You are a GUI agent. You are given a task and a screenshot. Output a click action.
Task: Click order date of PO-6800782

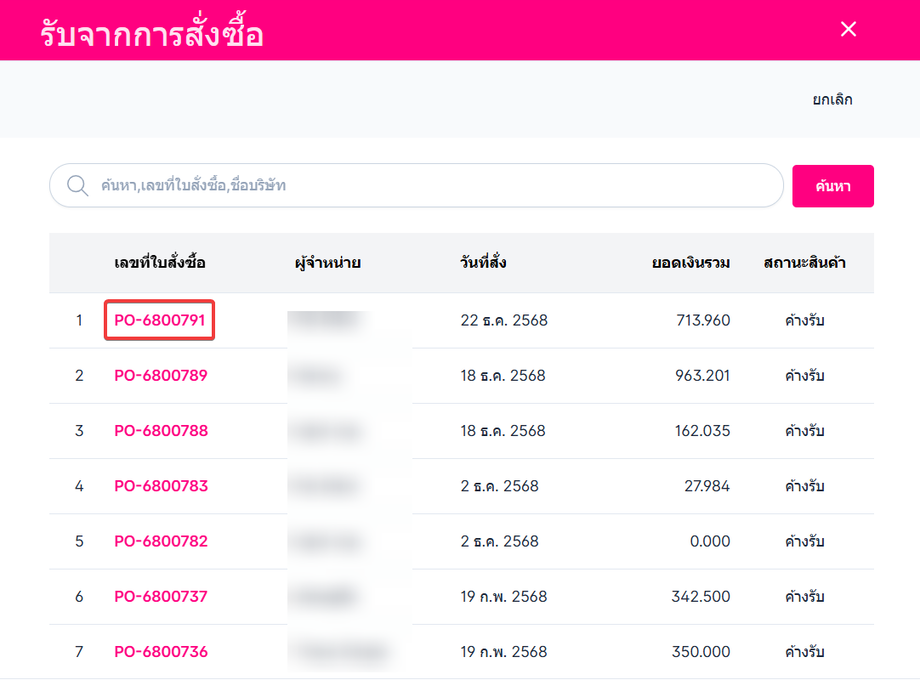coord(499,541)
